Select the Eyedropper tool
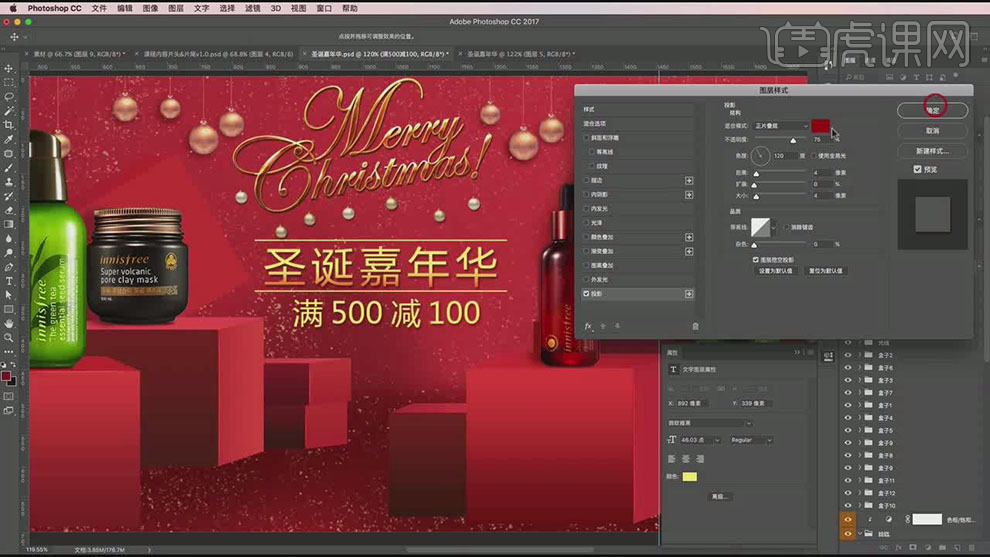This screenshot has width=990, height=557. point(9,139)
